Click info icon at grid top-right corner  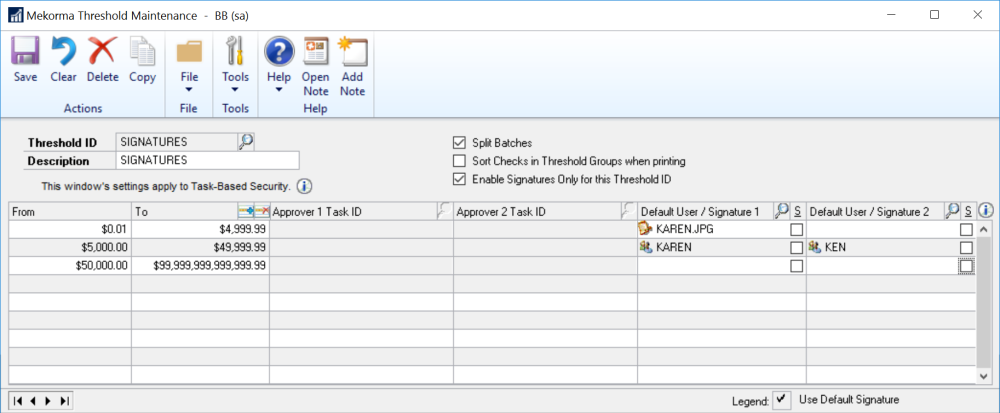(x=985, y=210)
